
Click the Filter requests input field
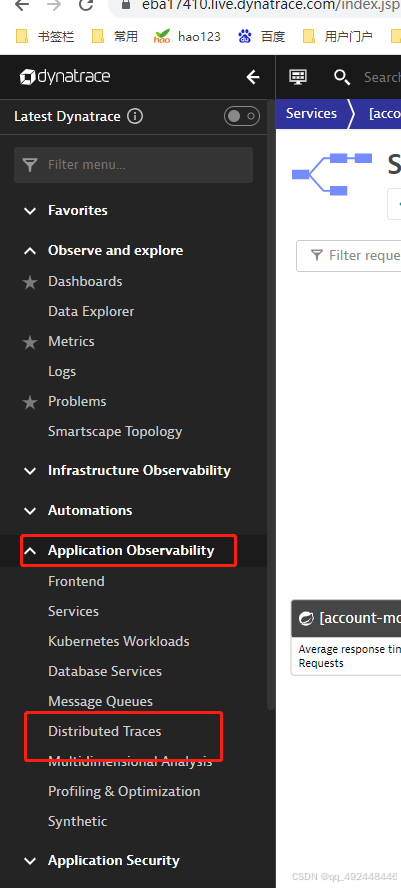pyautogui.click(x=348, y=256)
